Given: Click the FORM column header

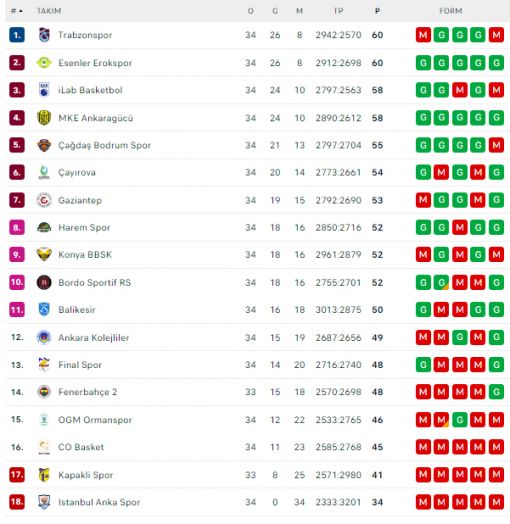Looking at the screenshot, I should tap(451, 11).
